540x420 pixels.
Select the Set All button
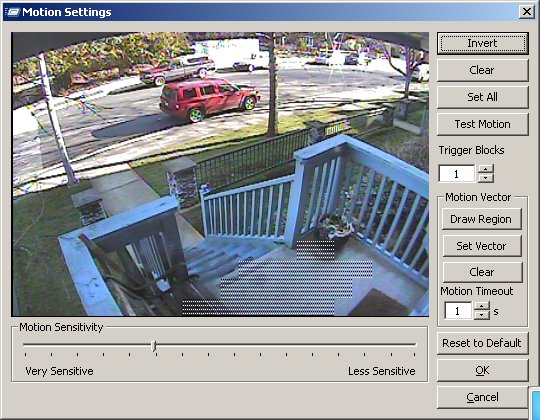(x=482, y=97)
